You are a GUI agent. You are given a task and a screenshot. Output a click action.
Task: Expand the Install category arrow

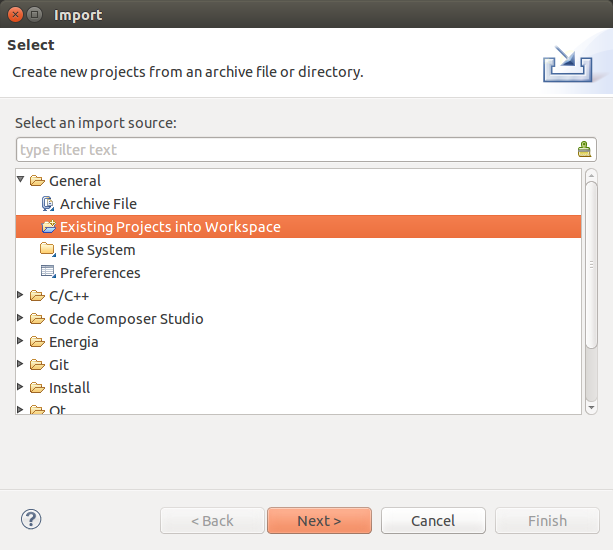coord(22,388)
